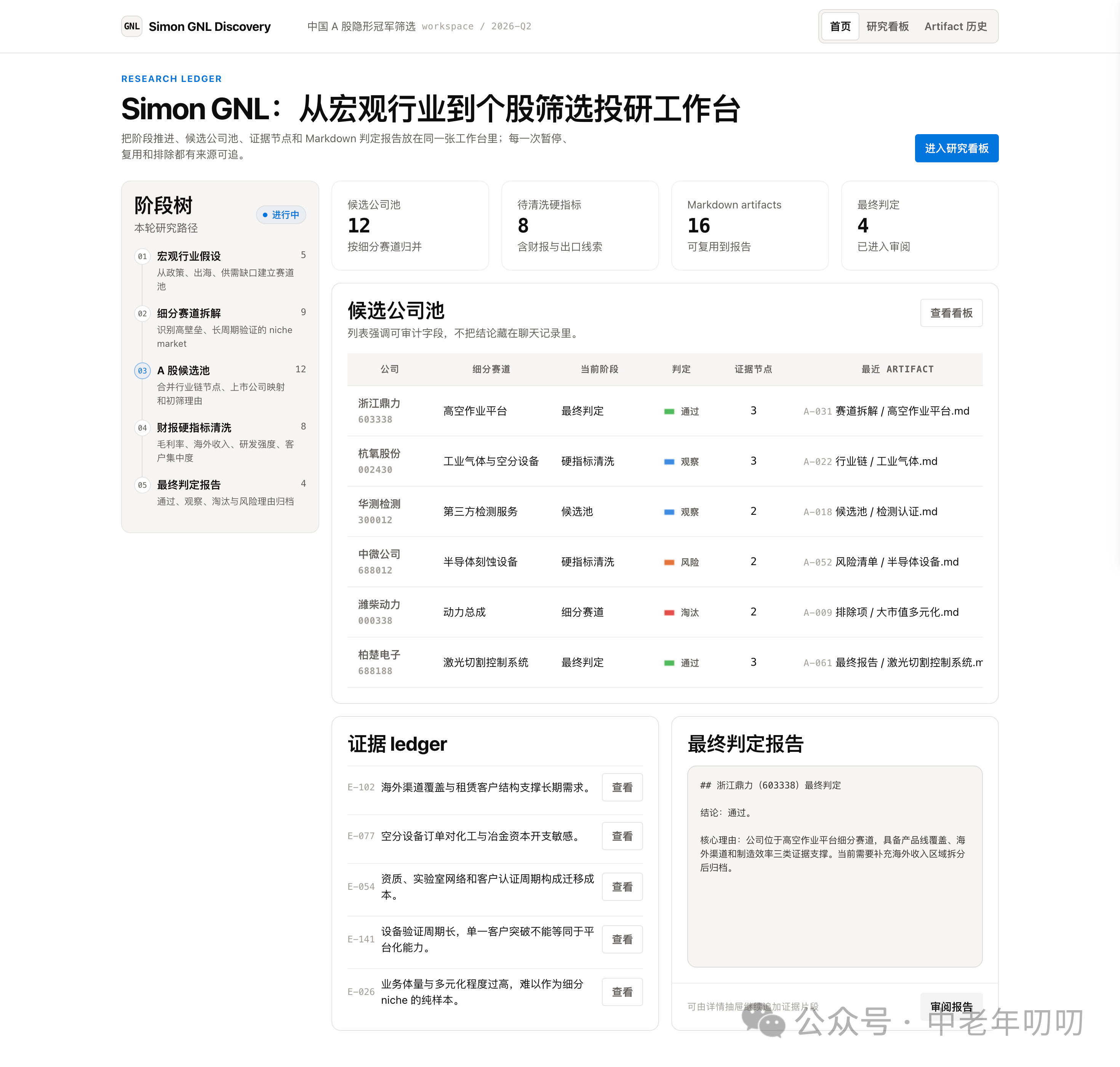Select stage 02 细分赛道拆解

click(220, 328)
